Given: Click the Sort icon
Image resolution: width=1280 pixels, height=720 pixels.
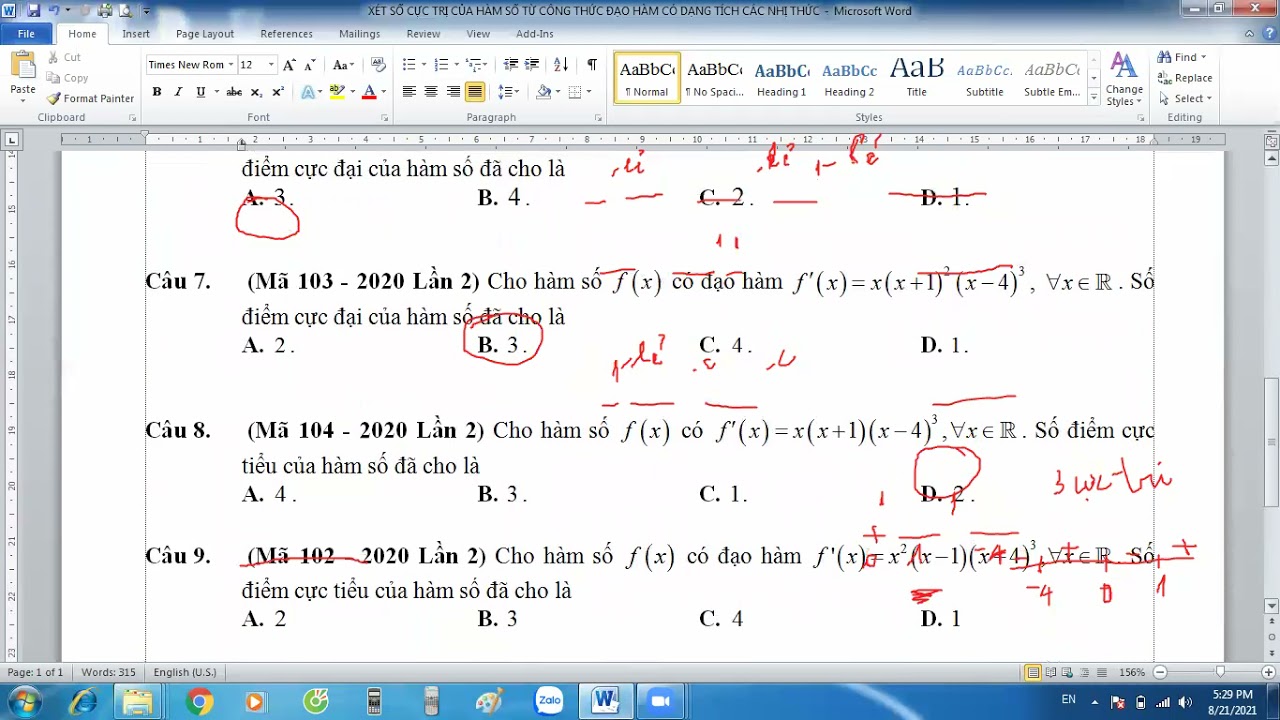Looking at the screenshot, I should tap(561, 65).
